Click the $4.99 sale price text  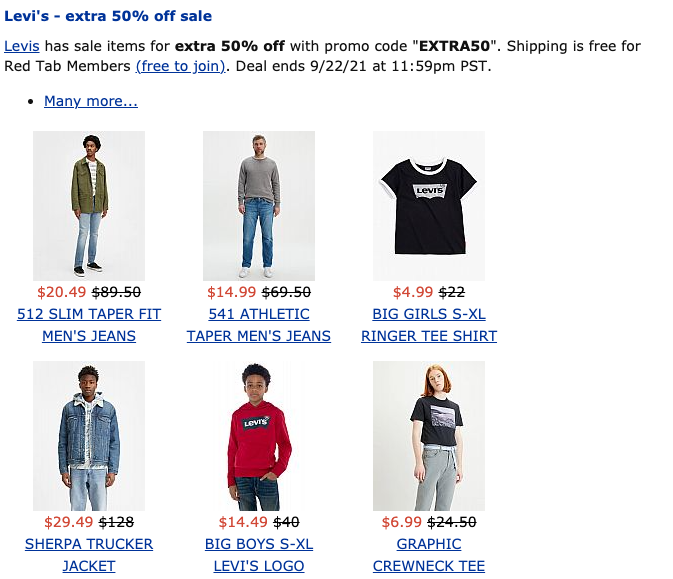pyautogui.click(x=413, y=292)
